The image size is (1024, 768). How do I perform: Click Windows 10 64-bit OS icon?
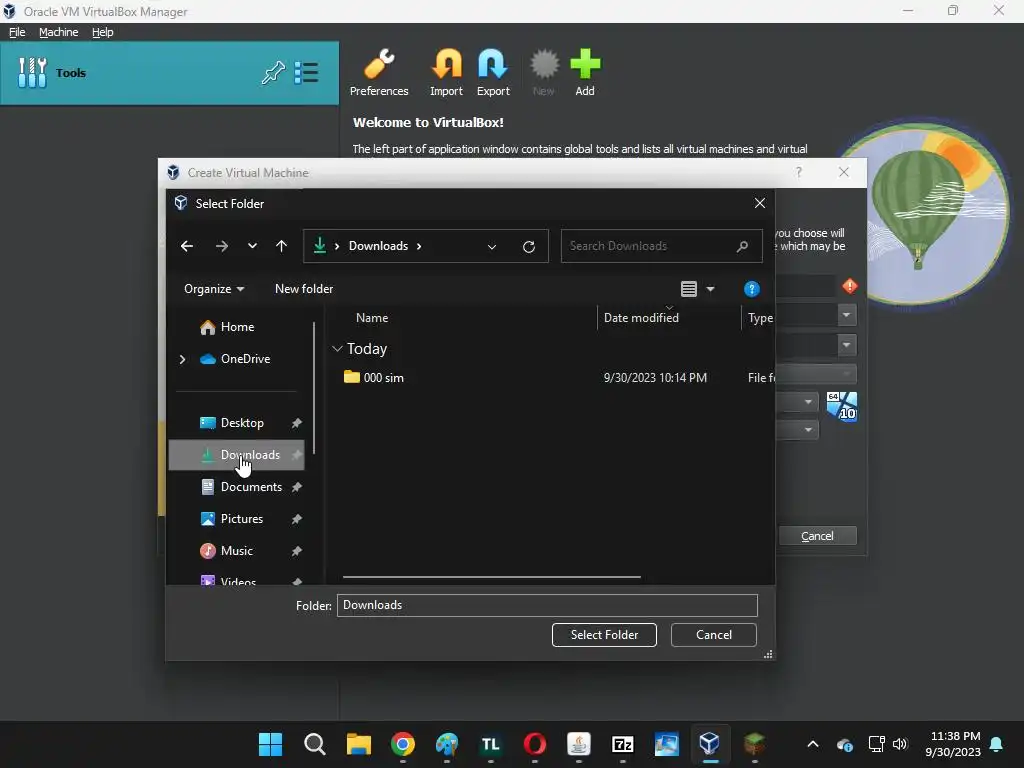(x=842, y=406)
